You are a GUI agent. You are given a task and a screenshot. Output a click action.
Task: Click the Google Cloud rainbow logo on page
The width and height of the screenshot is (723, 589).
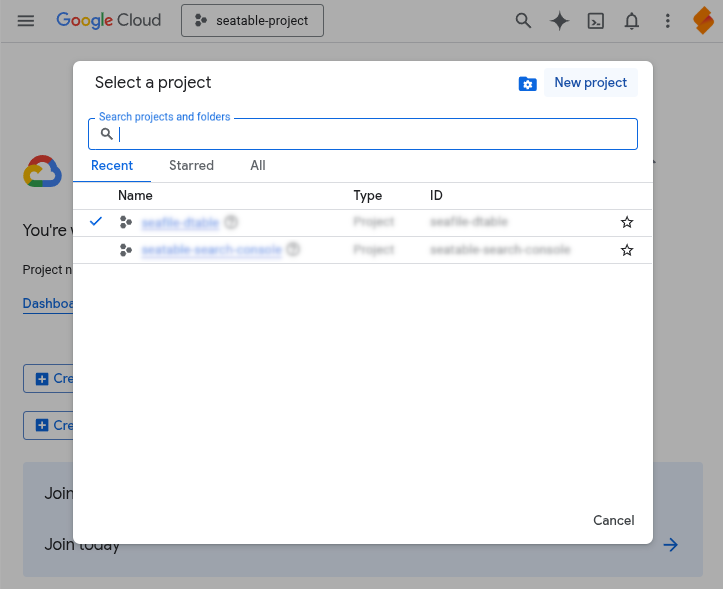[42, 171]
